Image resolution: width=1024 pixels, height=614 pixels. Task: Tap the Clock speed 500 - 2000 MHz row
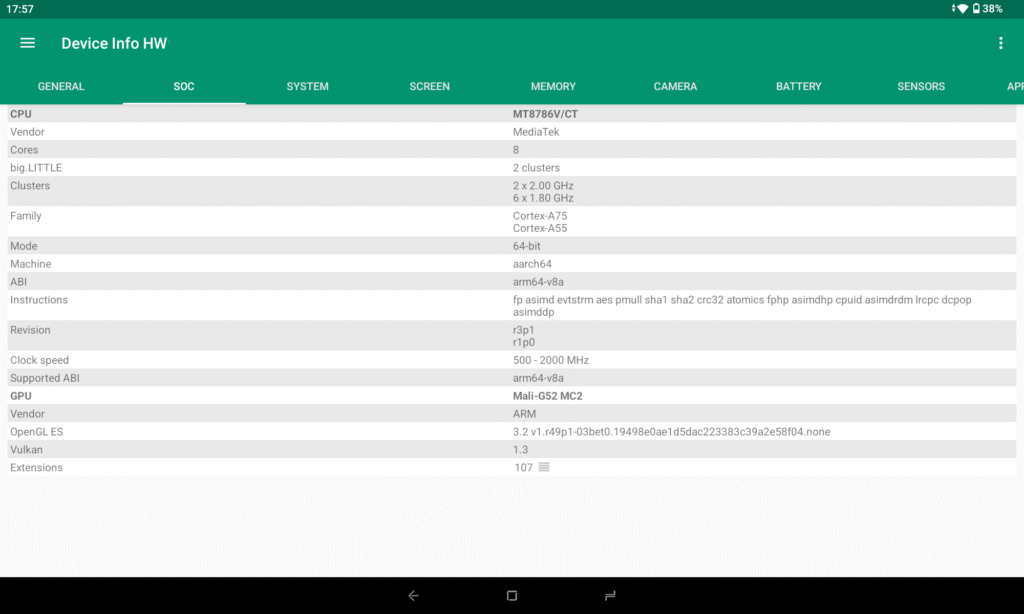point(551,360)
